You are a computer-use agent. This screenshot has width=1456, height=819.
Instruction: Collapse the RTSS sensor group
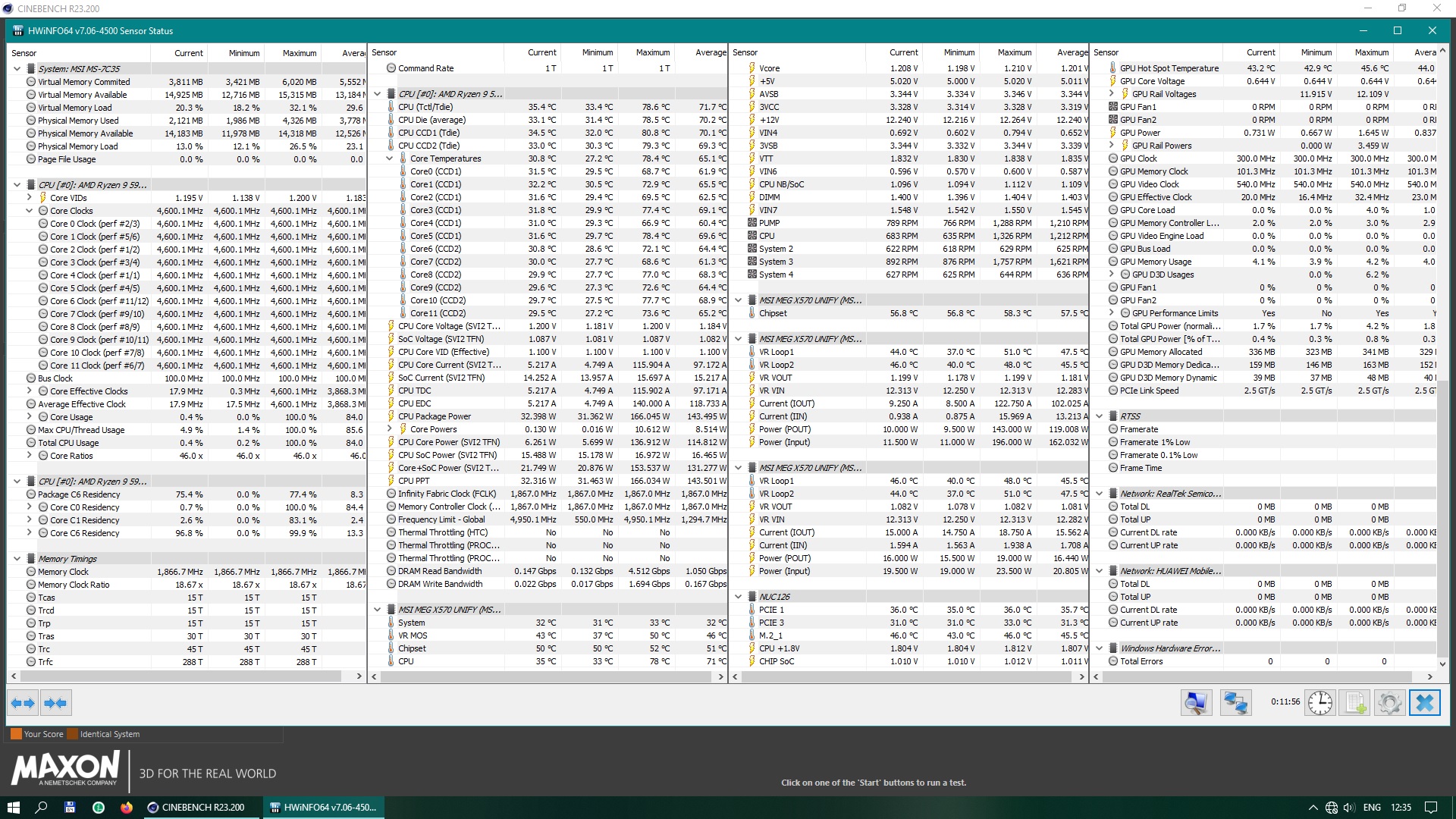tap(1100, 416)
